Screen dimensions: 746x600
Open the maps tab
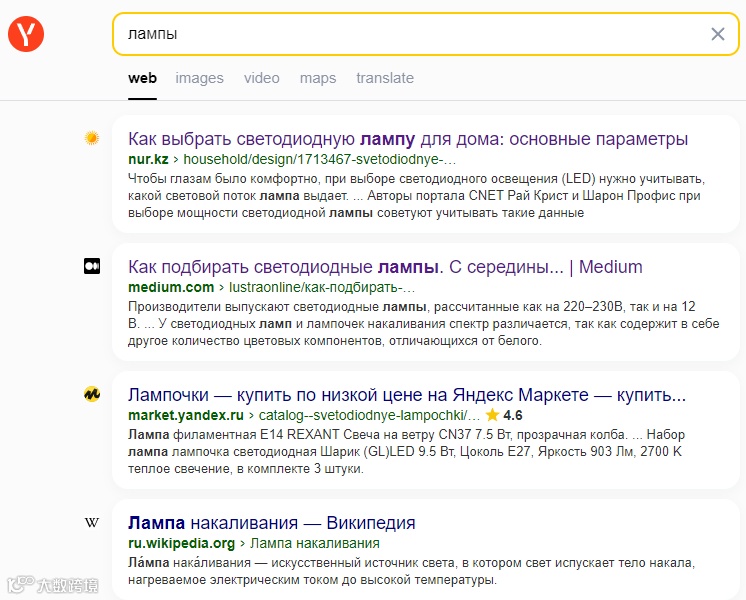pyautogui.click(x=318, y=78)
